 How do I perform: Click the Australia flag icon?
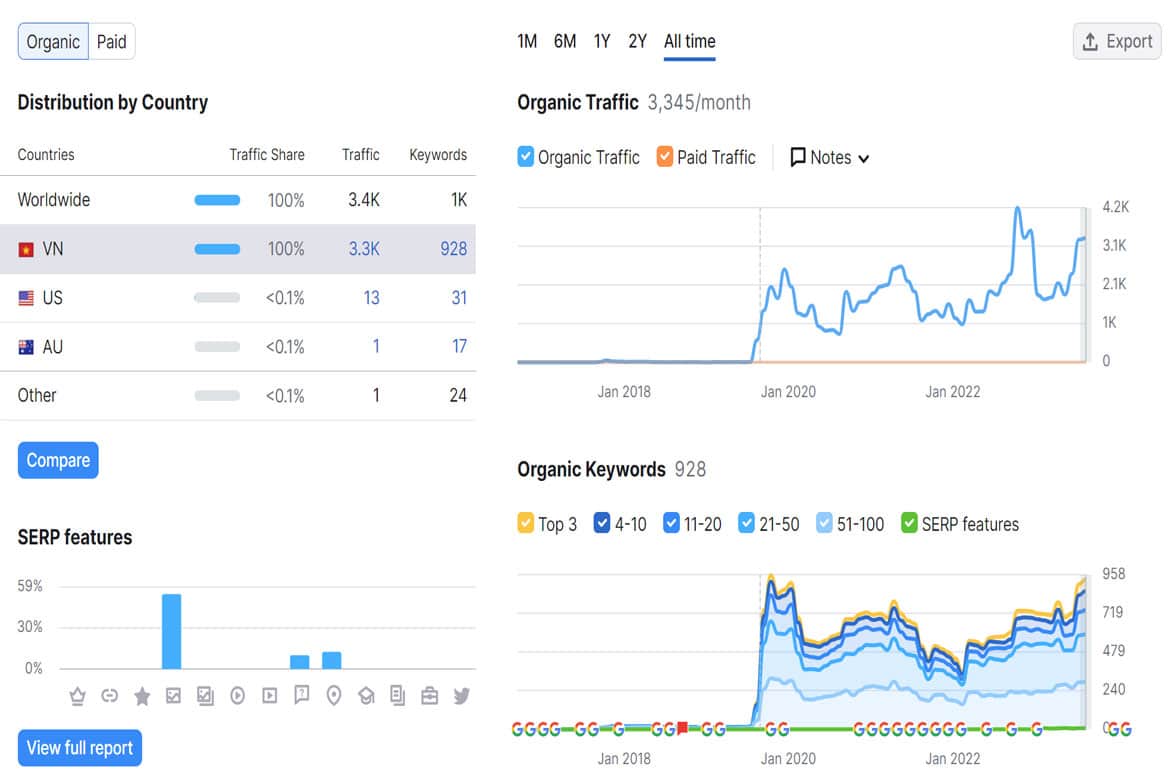pos(26,347)
